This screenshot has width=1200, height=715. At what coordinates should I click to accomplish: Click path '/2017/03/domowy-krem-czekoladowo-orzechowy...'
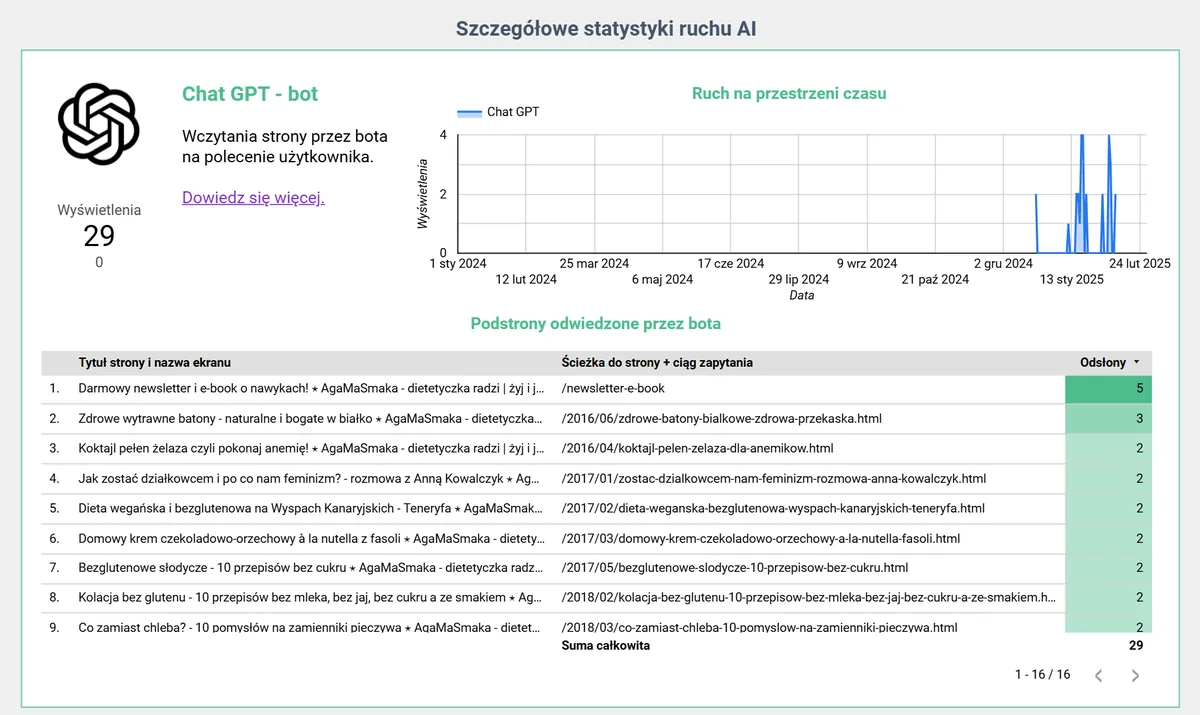[x=761, y=539]
